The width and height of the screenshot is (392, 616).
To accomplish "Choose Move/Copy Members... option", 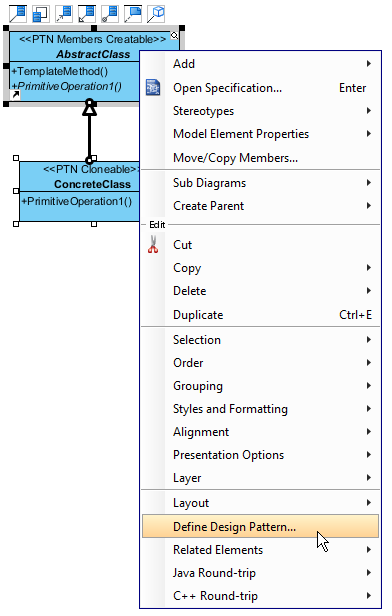I will (260, 158).
